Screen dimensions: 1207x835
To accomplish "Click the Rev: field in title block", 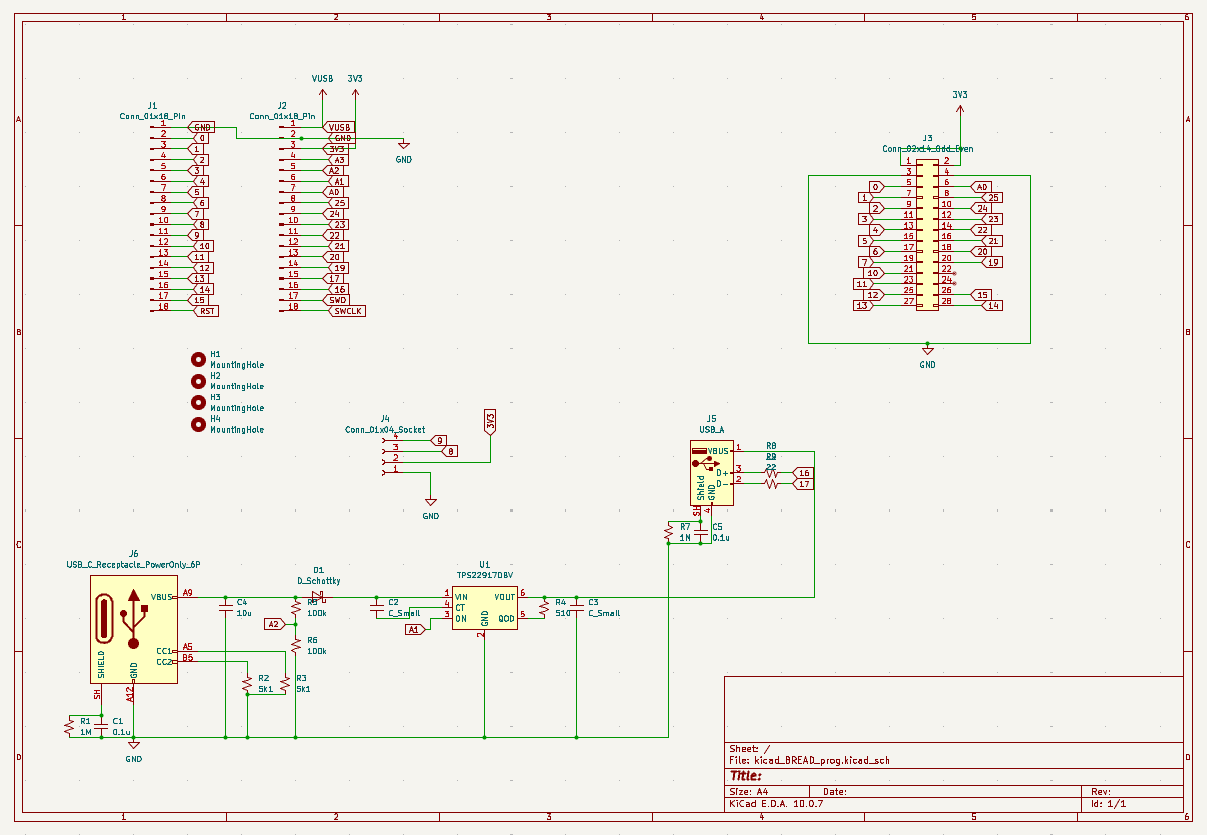I will [x=1101, y=791].
